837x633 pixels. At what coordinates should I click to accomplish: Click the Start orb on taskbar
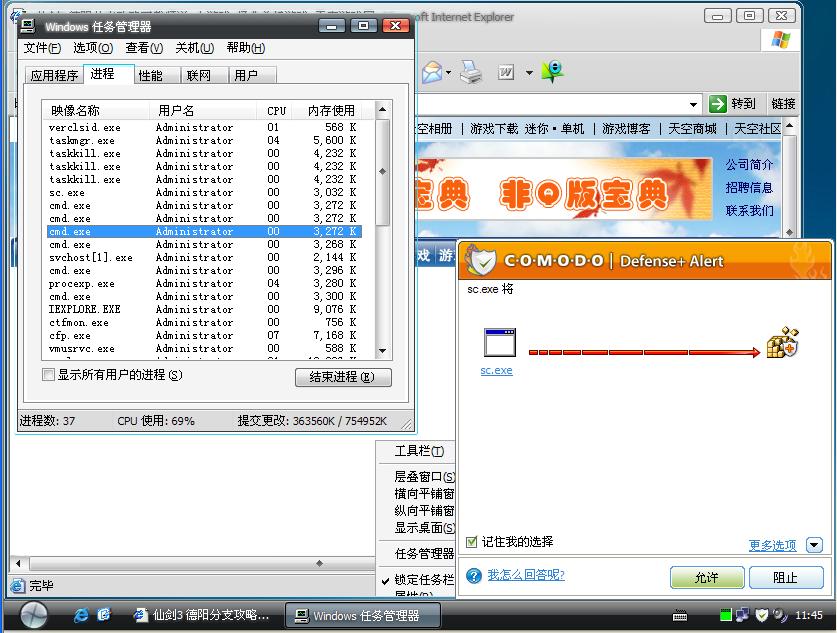[x=34, y=615]
